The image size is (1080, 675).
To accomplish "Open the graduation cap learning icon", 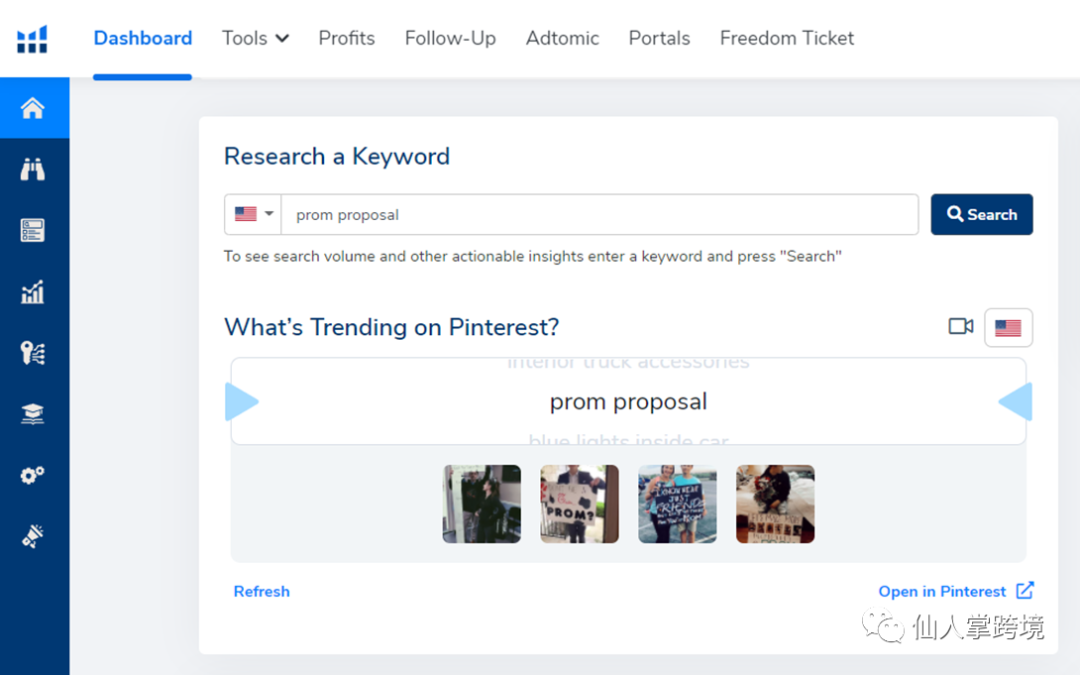I will click(33, 414).
